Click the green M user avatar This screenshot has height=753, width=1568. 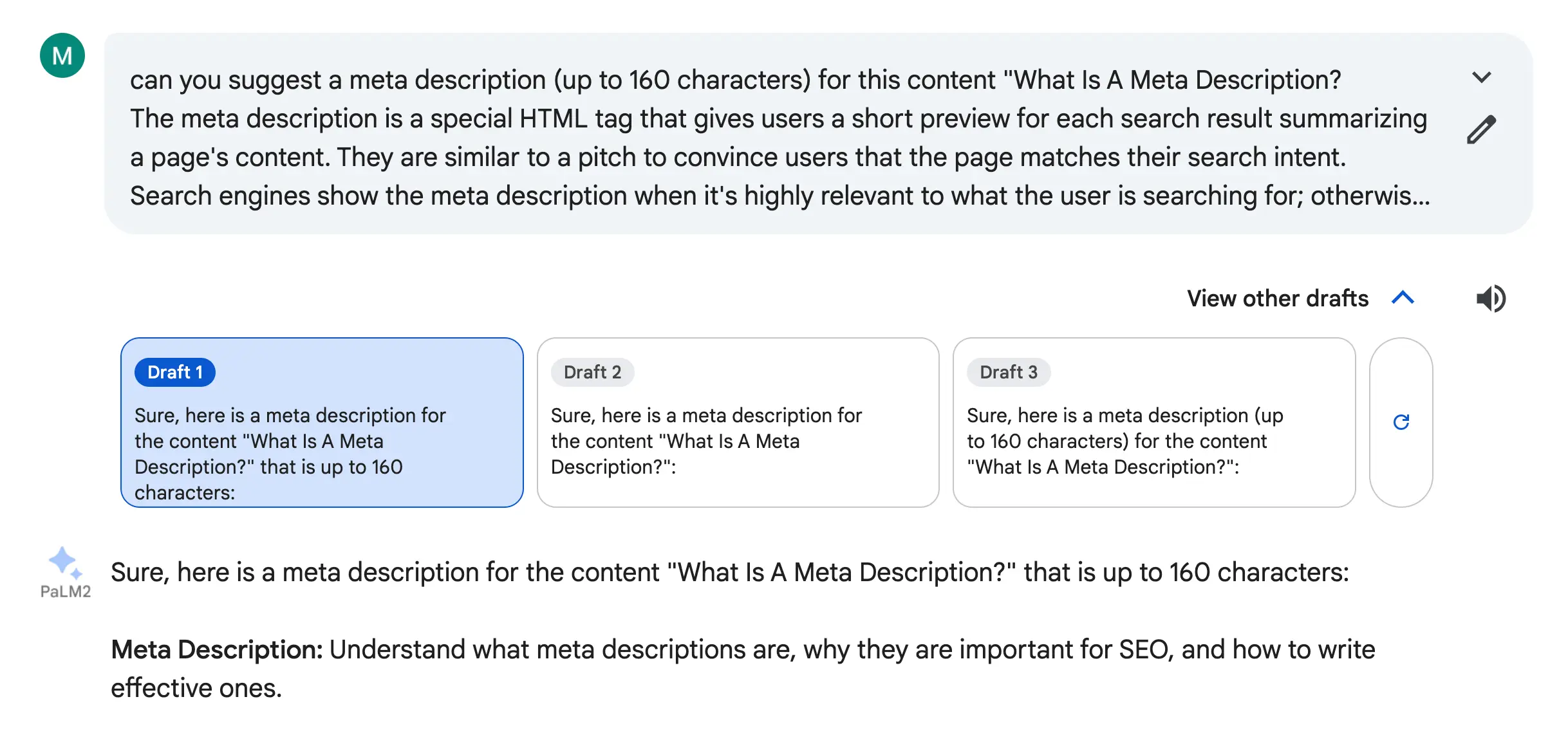62,56
